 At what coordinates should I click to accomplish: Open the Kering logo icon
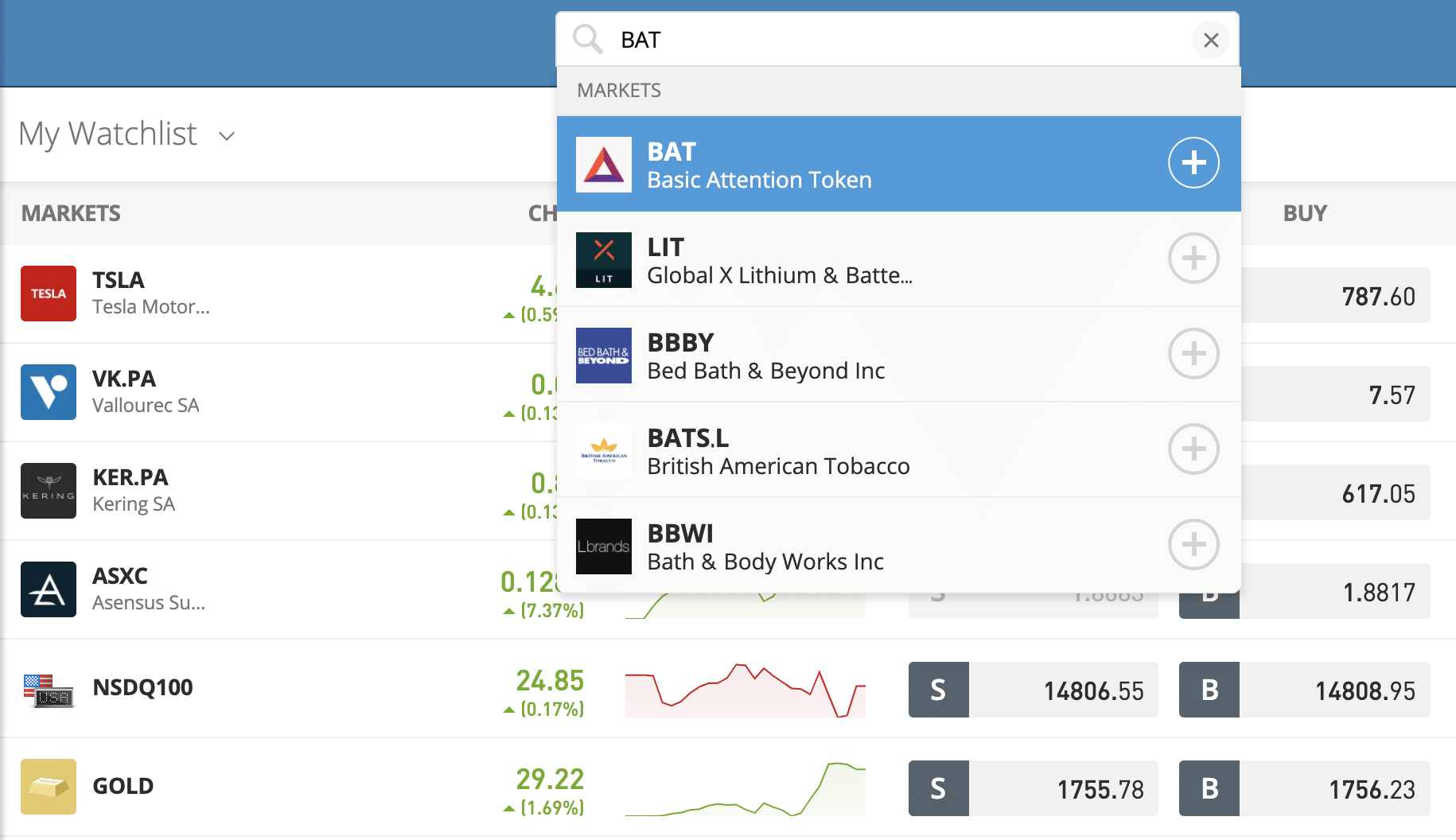click(49, 491)
